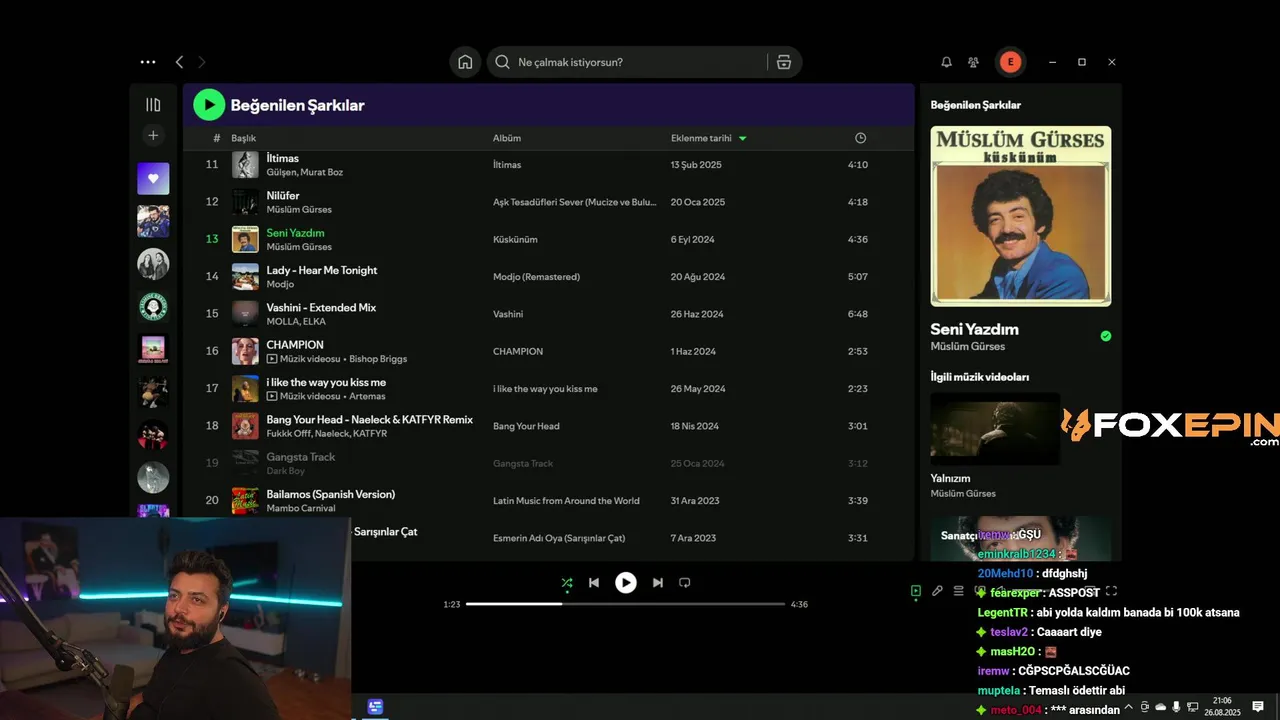This screenshot has width=1280, height=720.
Task: Sort by Albüm column header
Action: pos(507,138)
